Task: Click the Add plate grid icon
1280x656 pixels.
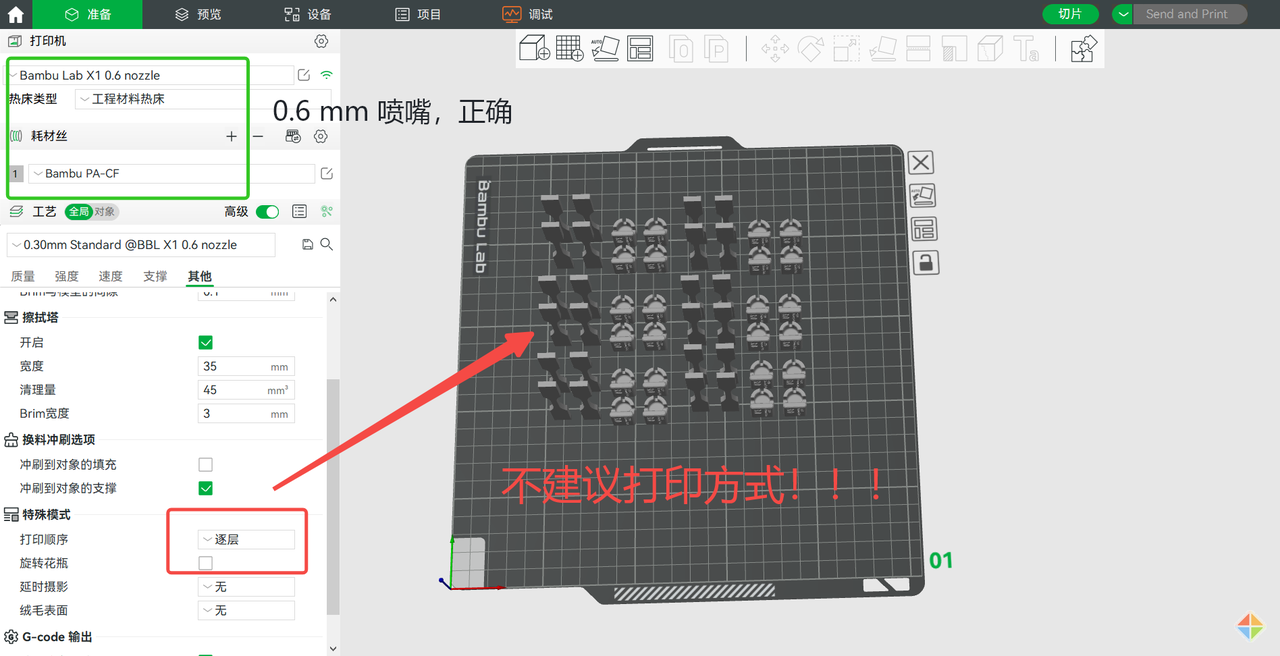Action: (x=570, y=47)
